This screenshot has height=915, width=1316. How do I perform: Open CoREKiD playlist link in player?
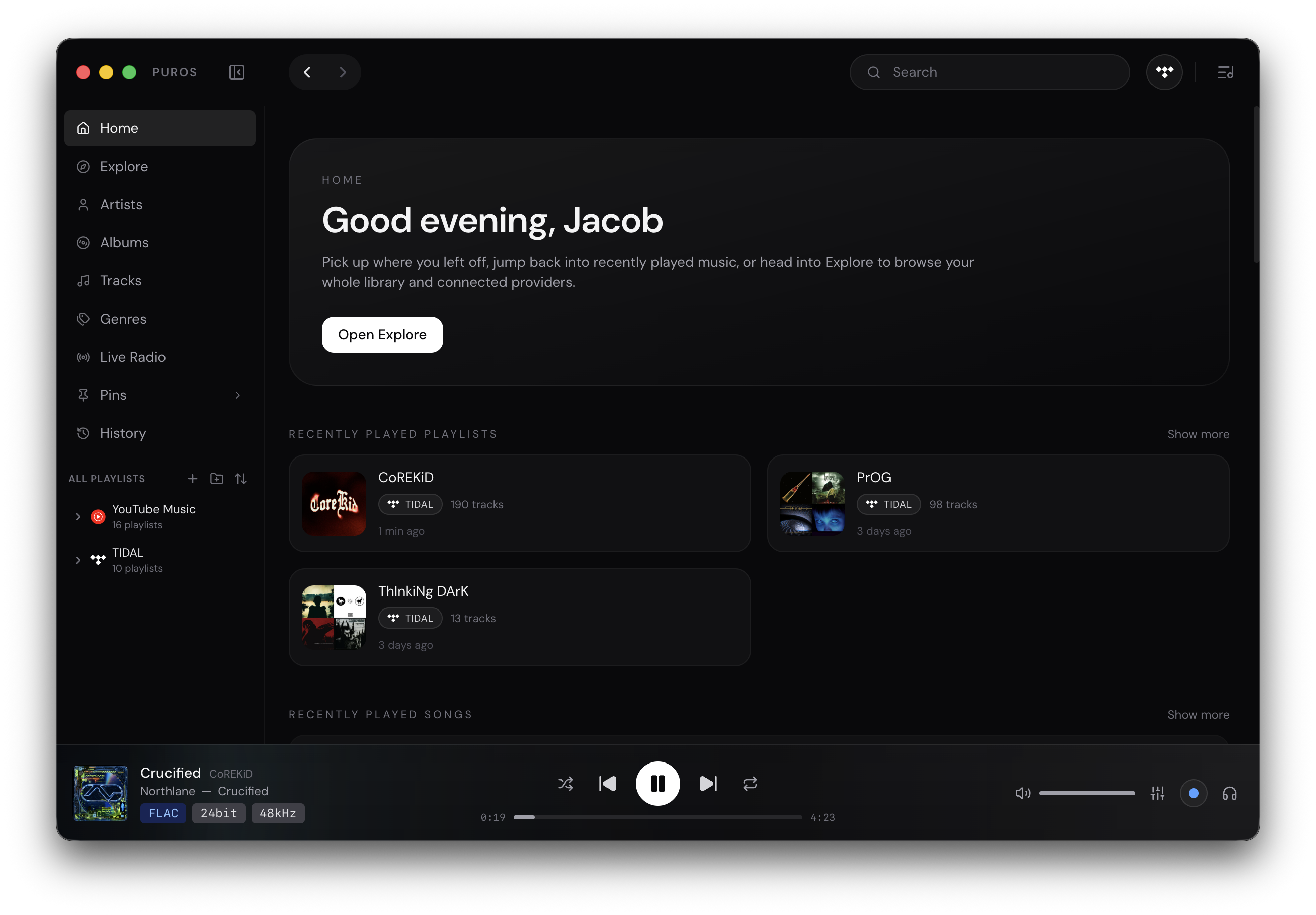231,774
